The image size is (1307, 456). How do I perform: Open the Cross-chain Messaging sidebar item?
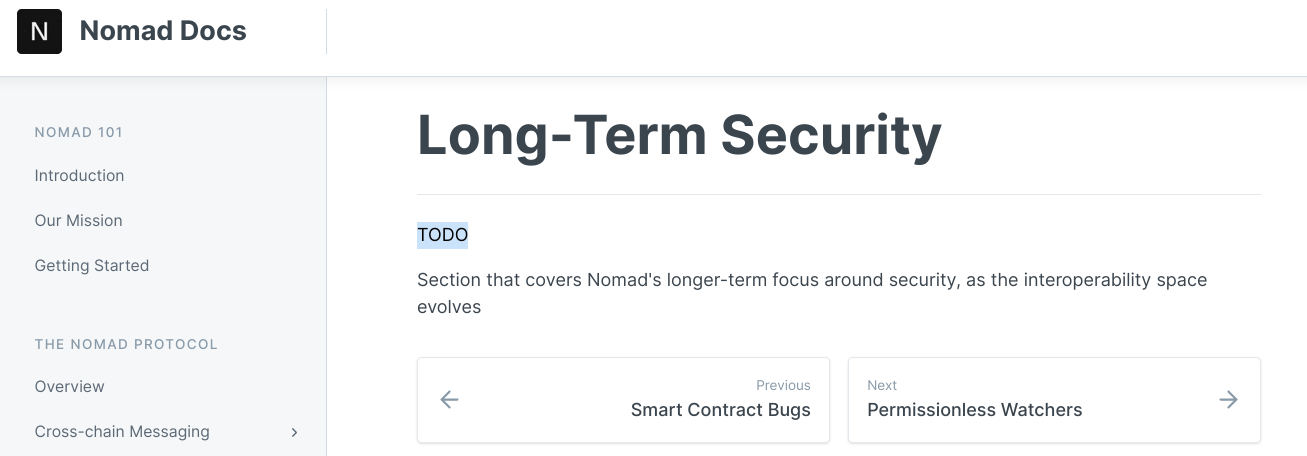tap(122, 431)
